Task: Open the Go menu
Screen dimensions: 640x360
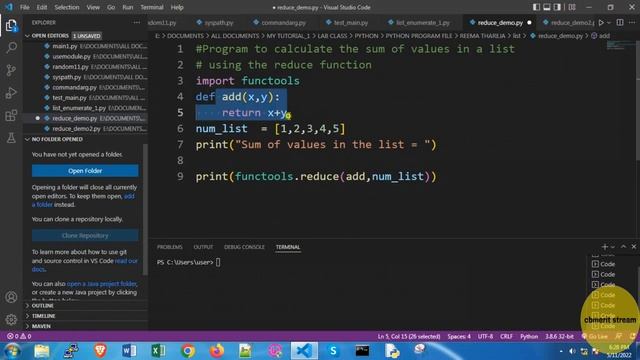Action: pyautogui.click(x=111, y=7)
